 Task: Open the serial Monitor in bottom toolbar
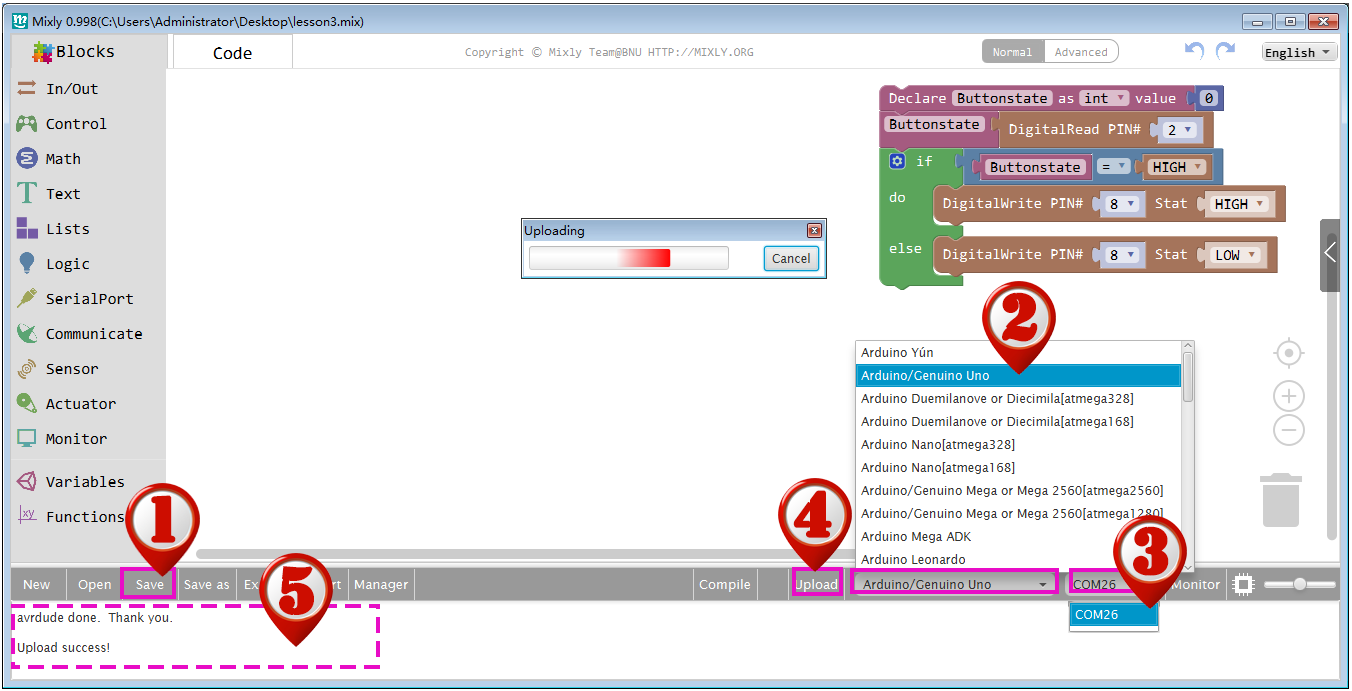pyautogui.click(x=1196, y=584)
